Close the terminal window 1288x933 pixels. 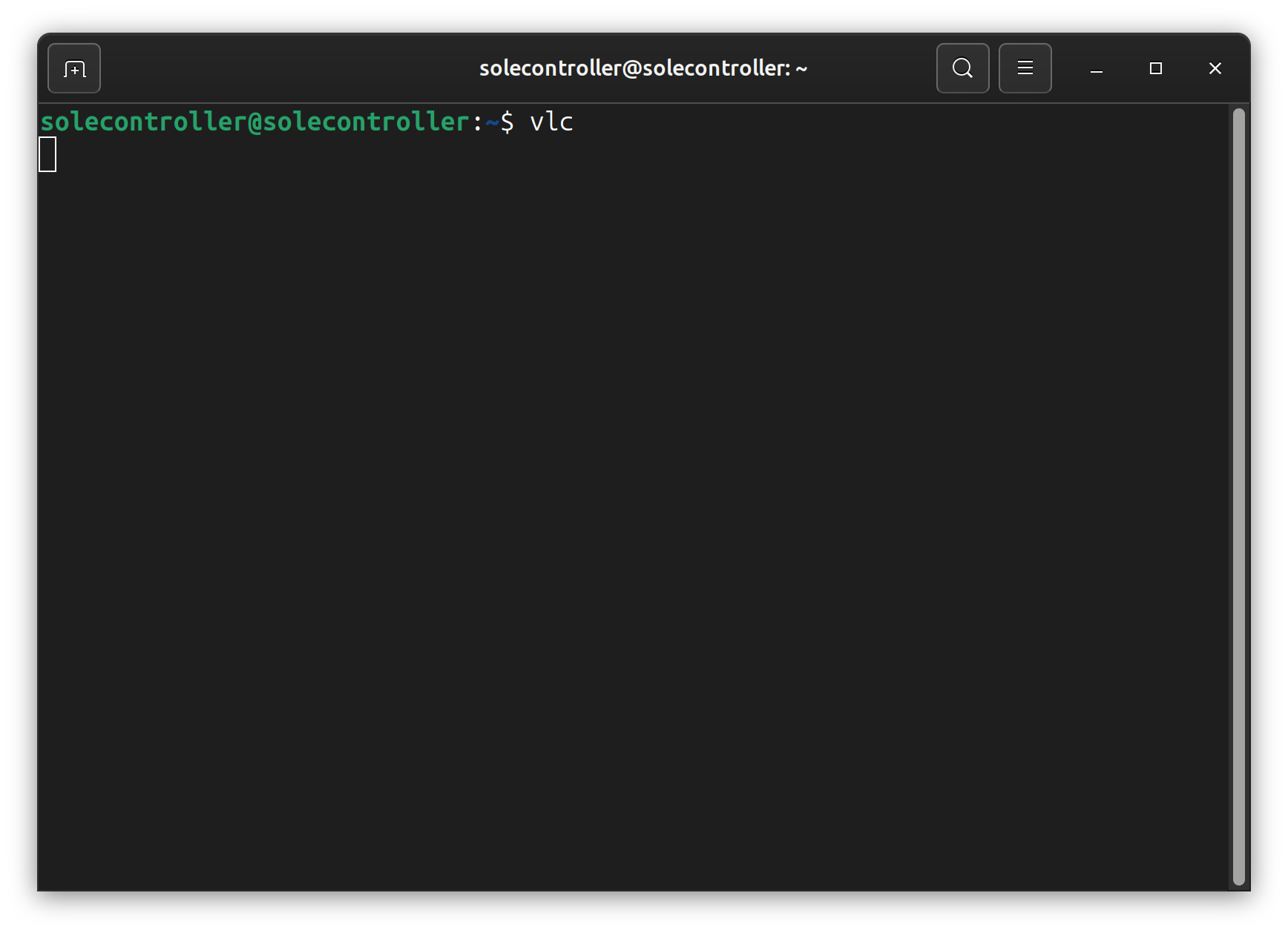pyautogui.click(x=1215, y=68)
